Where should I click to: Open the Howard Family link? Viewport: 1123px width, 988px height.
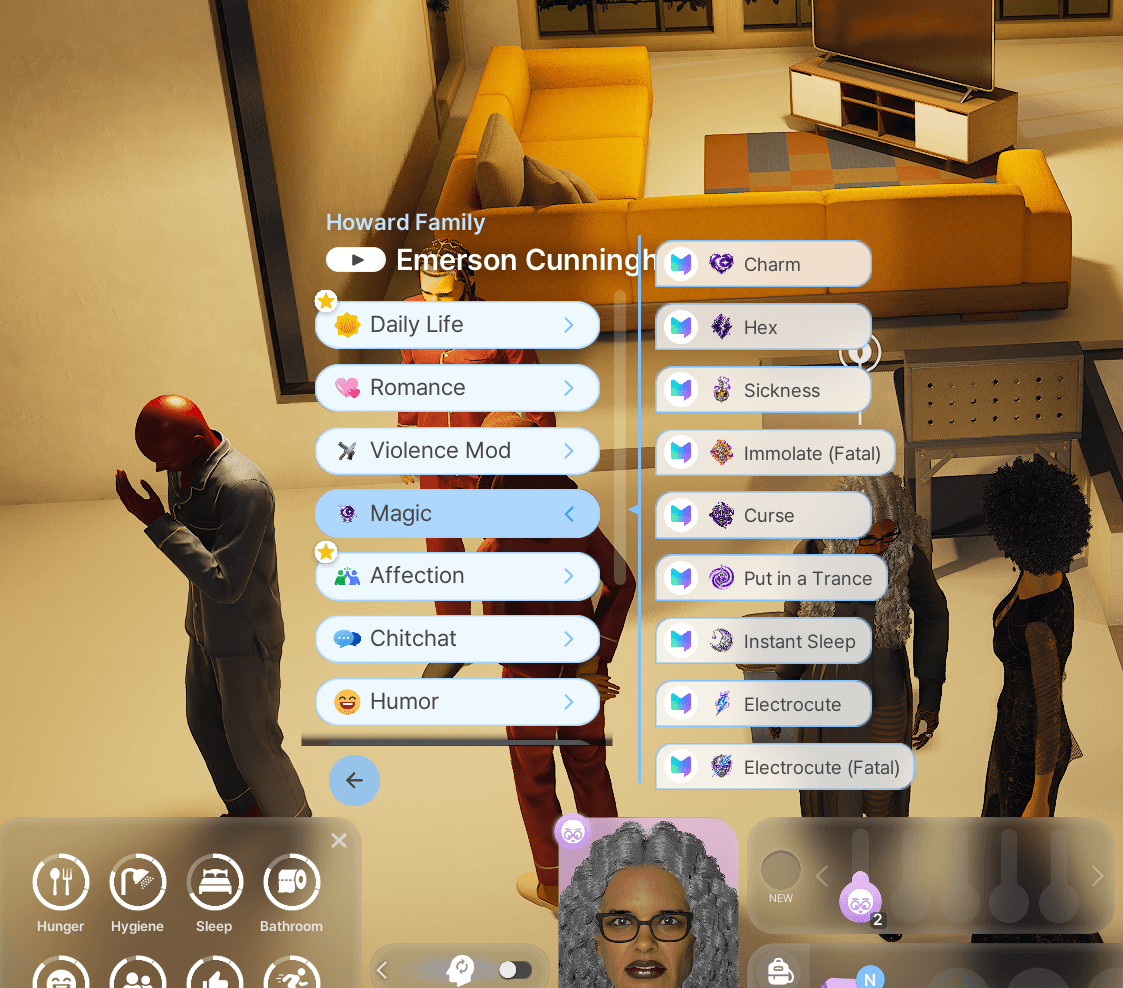(x=405, y=223)
